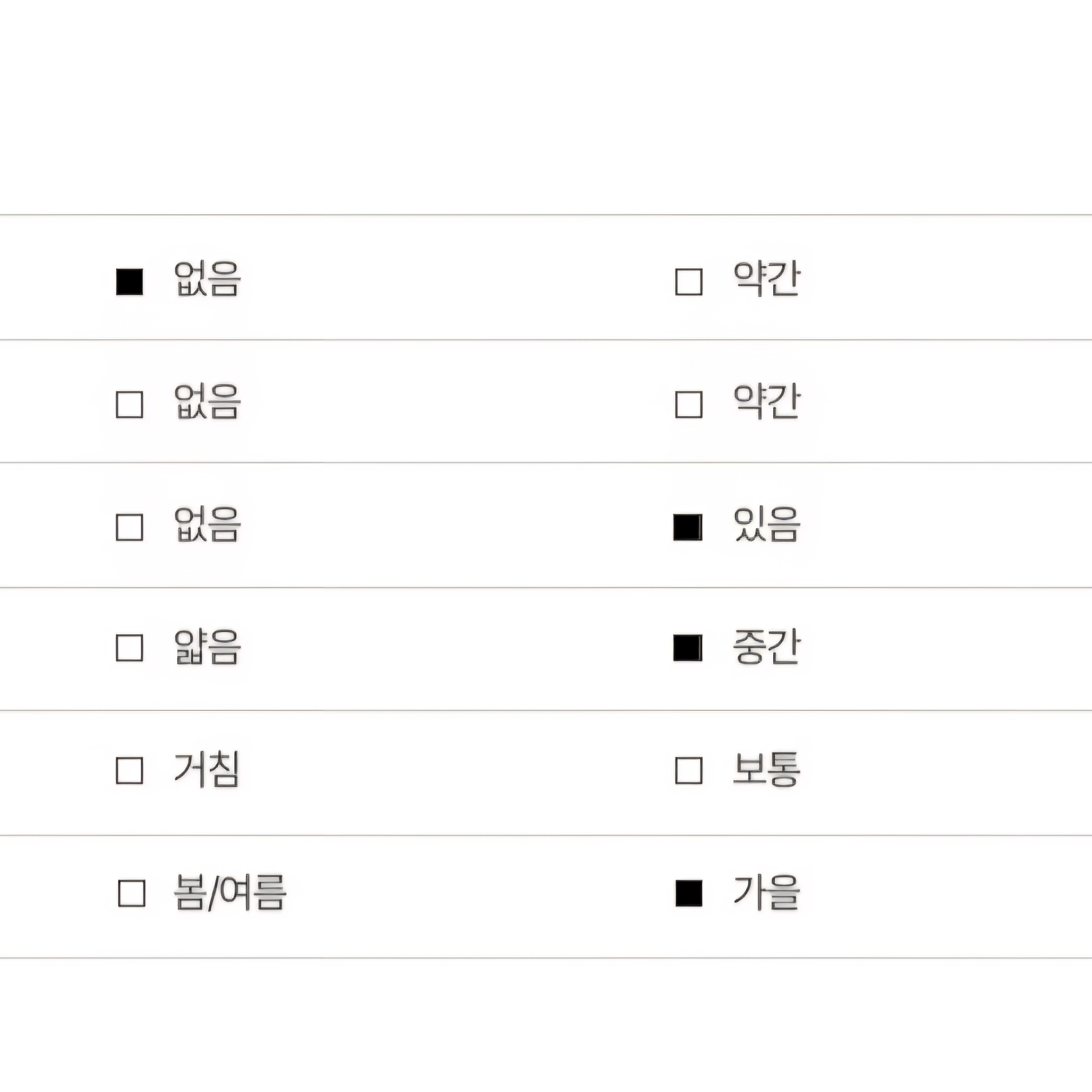Uncheck the filled 없음 checkbox

(x=129, y=282)
